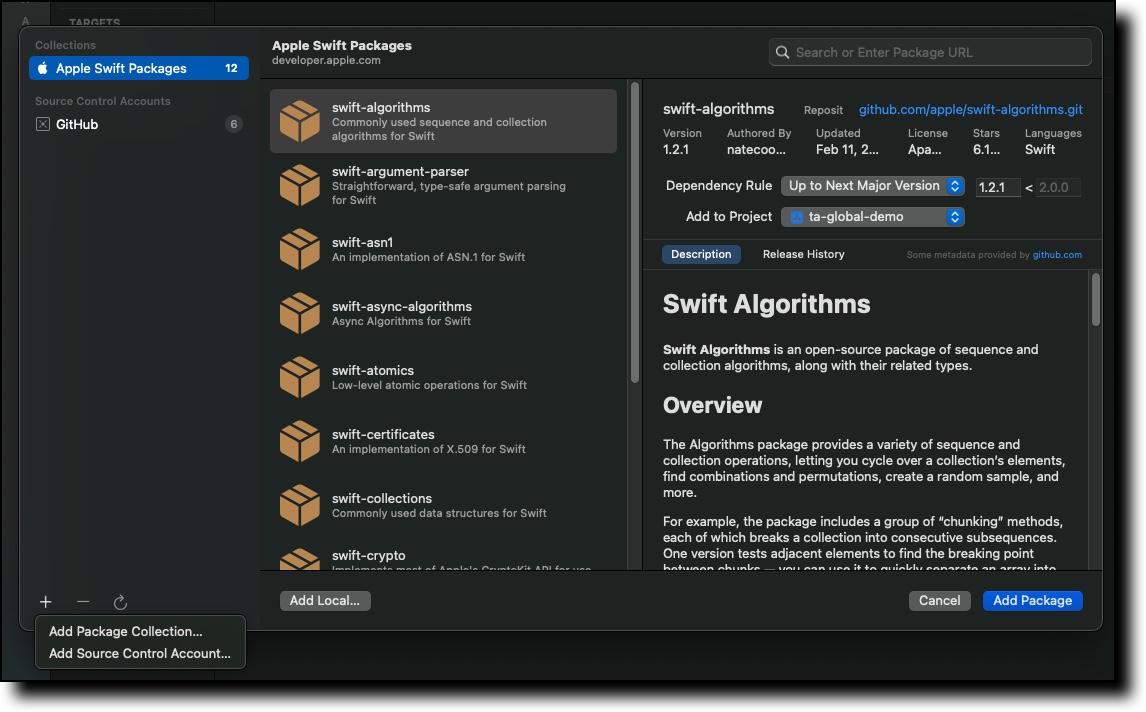Image resolution: width=1146 pixels, height=712 pixels.
Task: Click the swift-asn1 package box icon
Action: [300, 250]
